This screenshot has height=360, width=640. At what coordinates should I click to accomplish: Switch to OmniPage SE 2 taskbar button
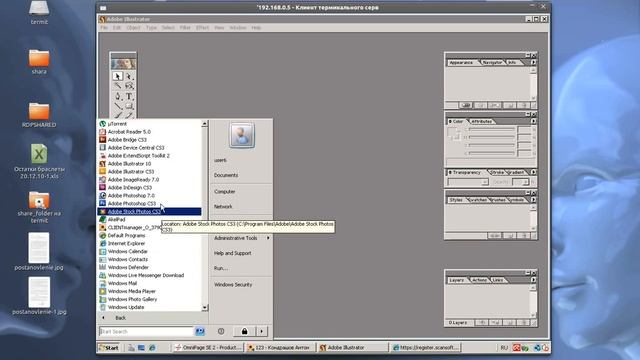(x=208, y=348)
